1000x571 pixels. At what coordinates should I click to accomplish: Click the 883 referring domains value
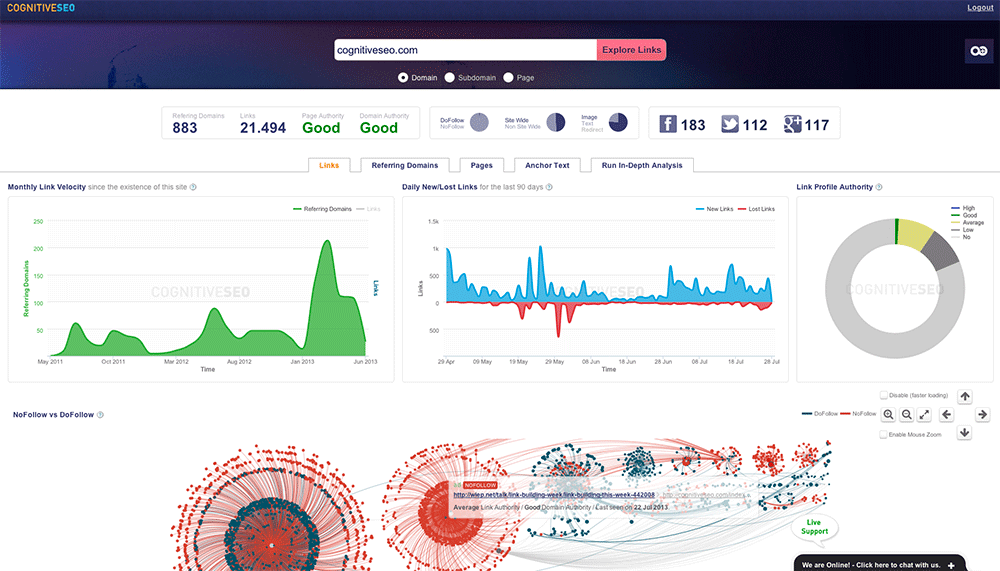coord(185,128)
